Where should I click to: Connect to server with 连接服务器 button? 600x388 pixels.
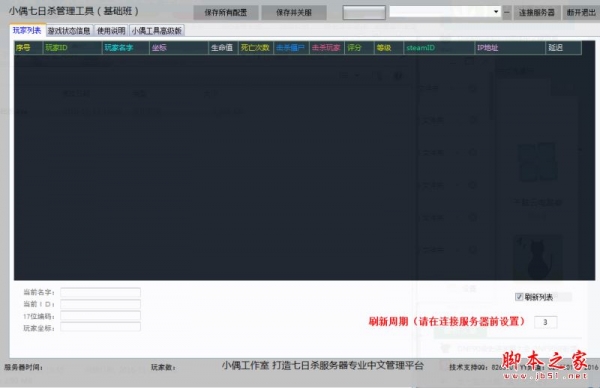(x=536, y=12)
